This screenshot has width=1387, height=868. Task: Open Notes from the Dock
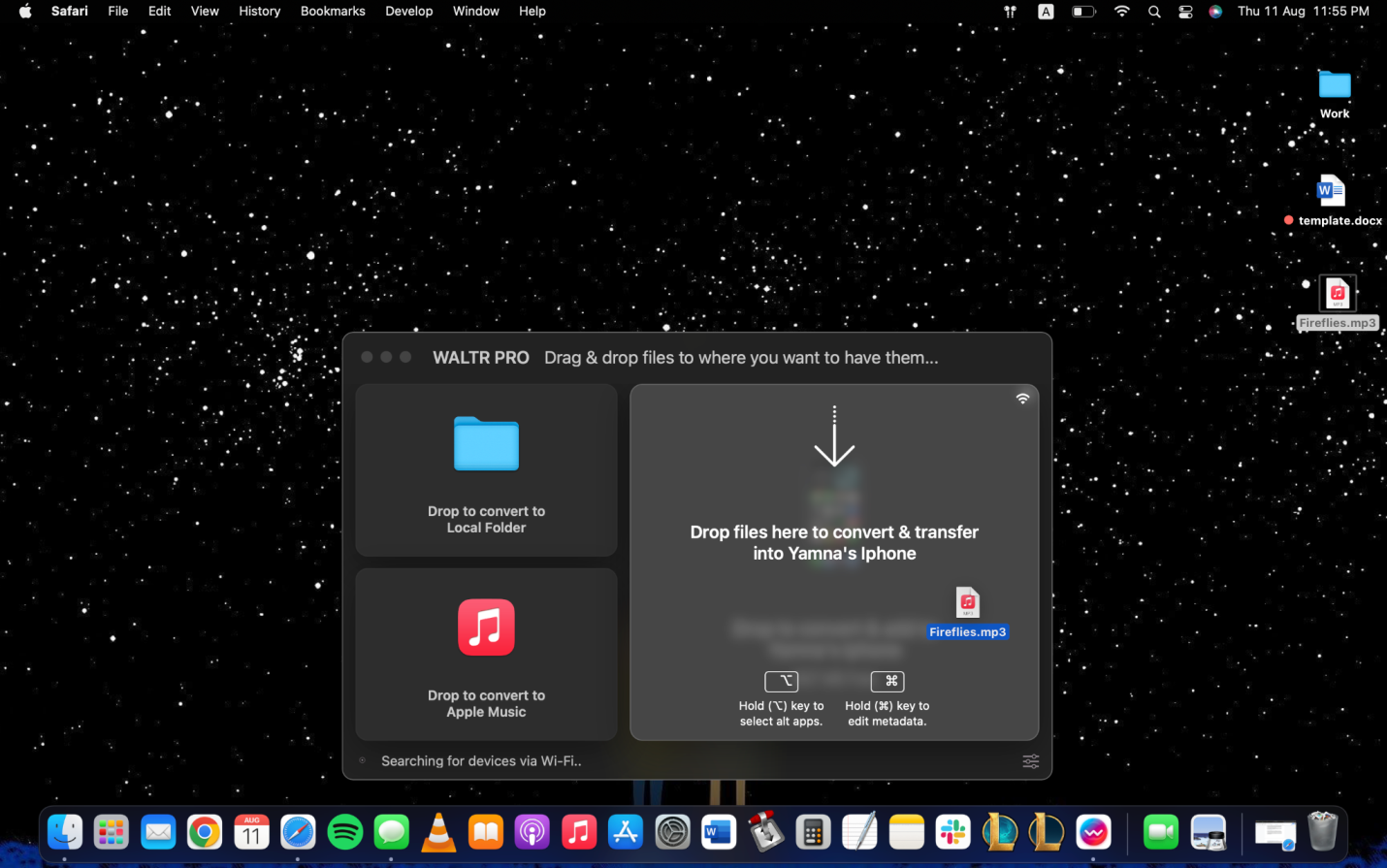(906, 832)
